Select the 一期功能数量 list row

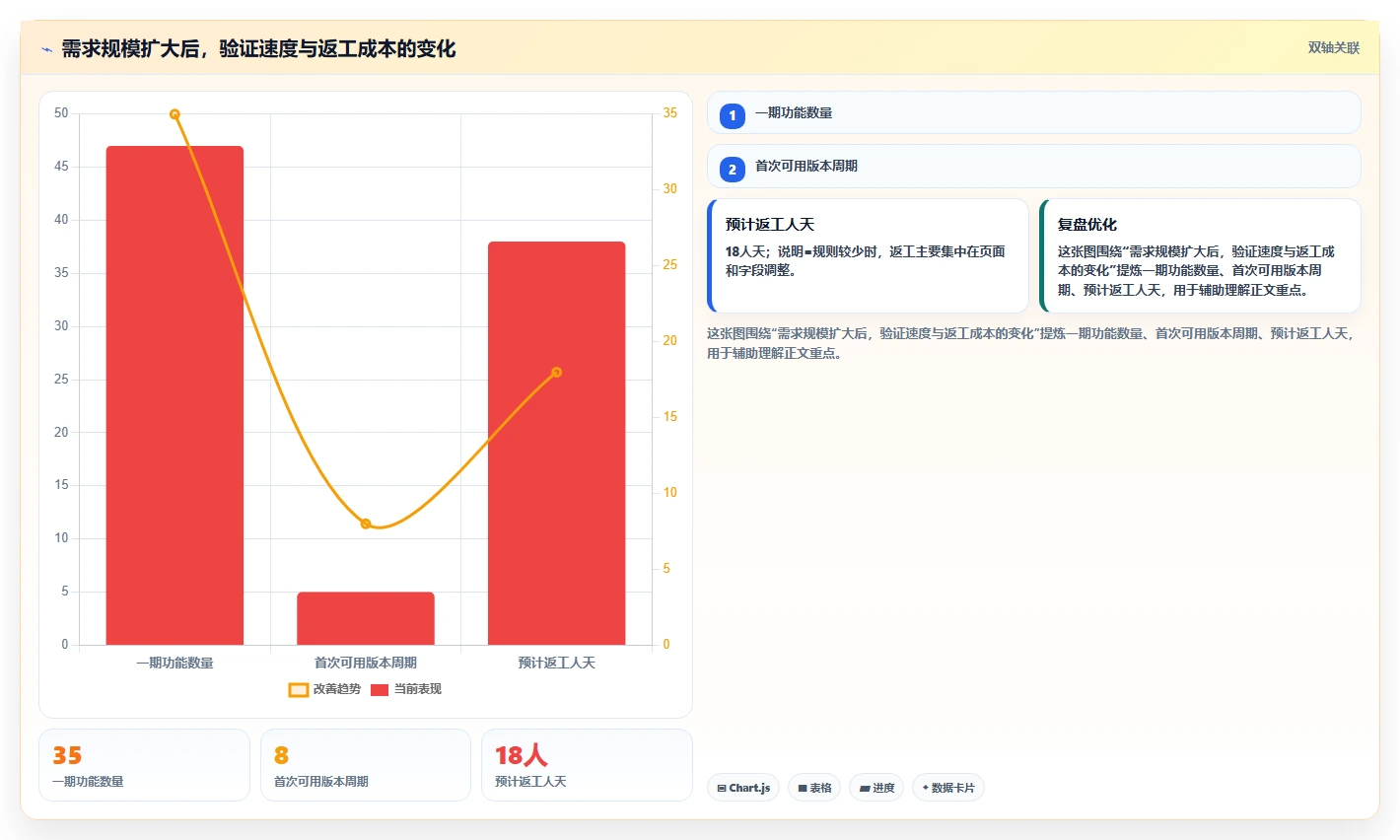(x=1033, y=112)
